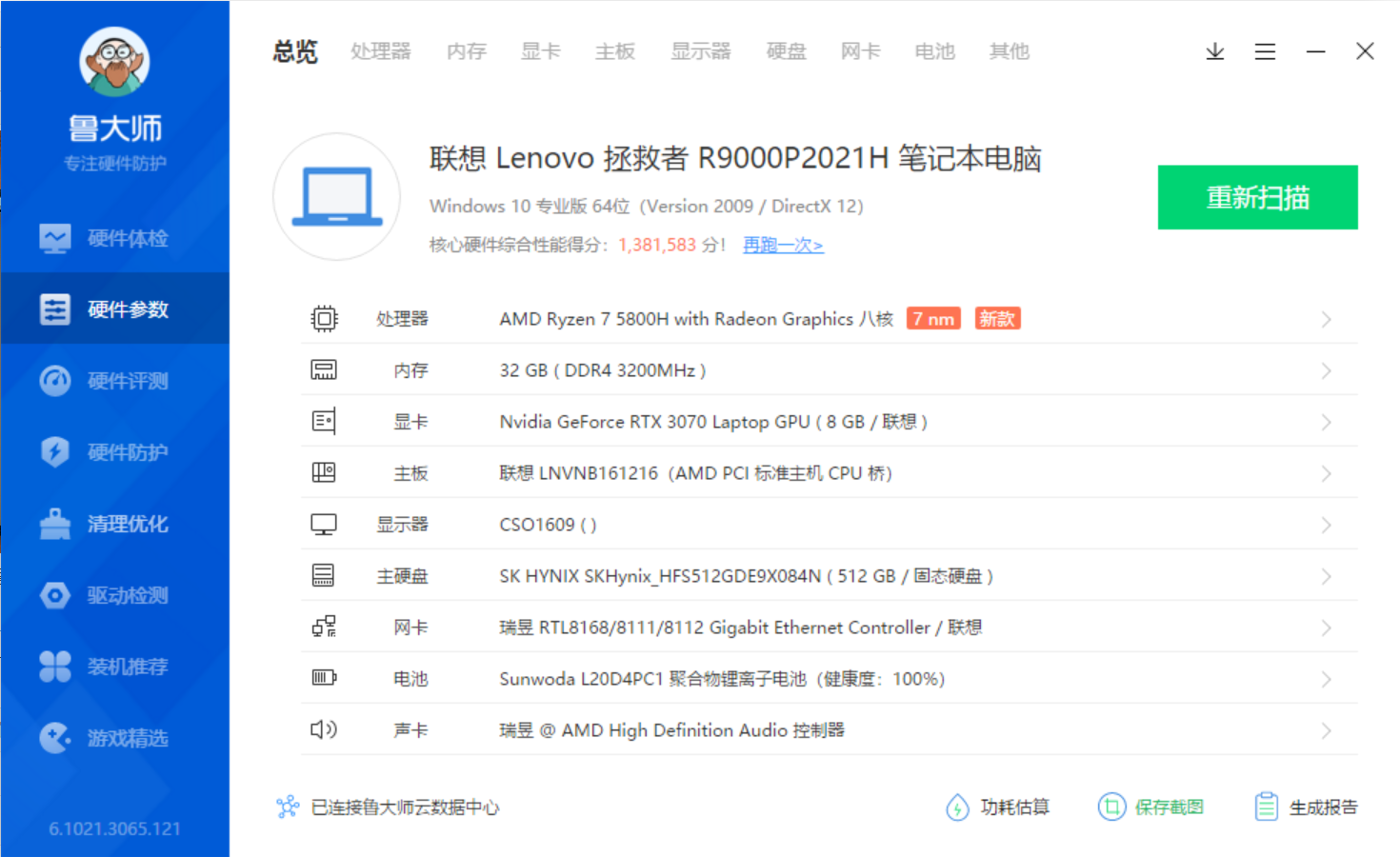
Task: Click the 生成报告 label
Action: (x=1324, y=807)
